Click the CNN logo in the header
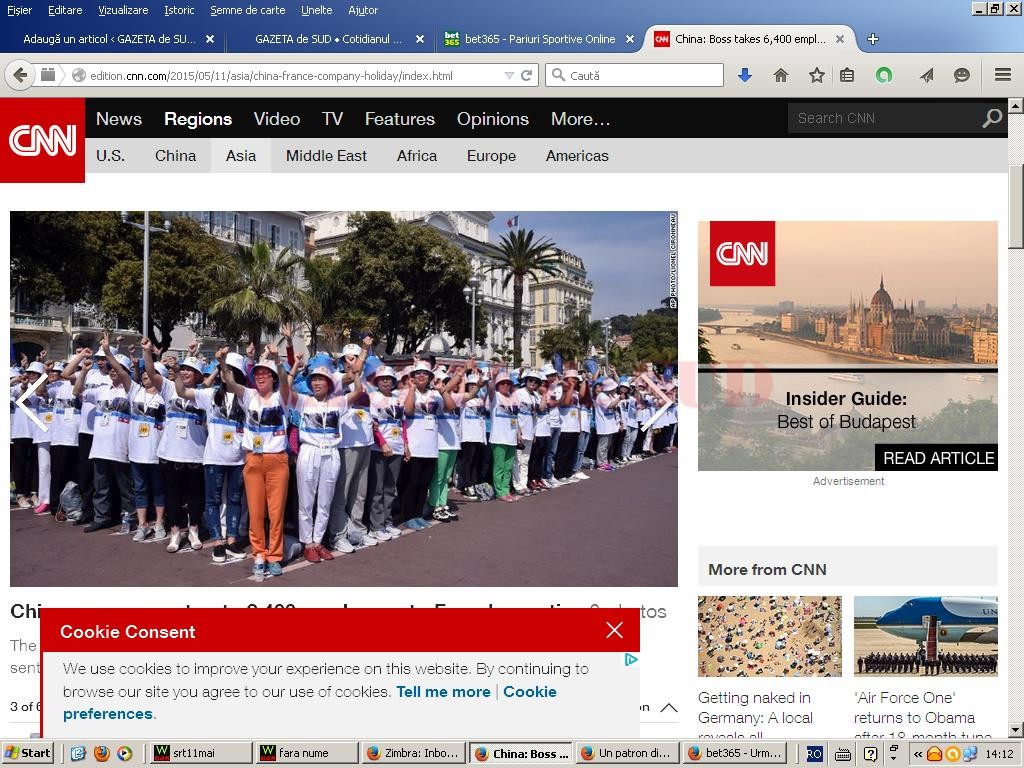This screenshot has height=768, width=1024. tap(42, 140)
